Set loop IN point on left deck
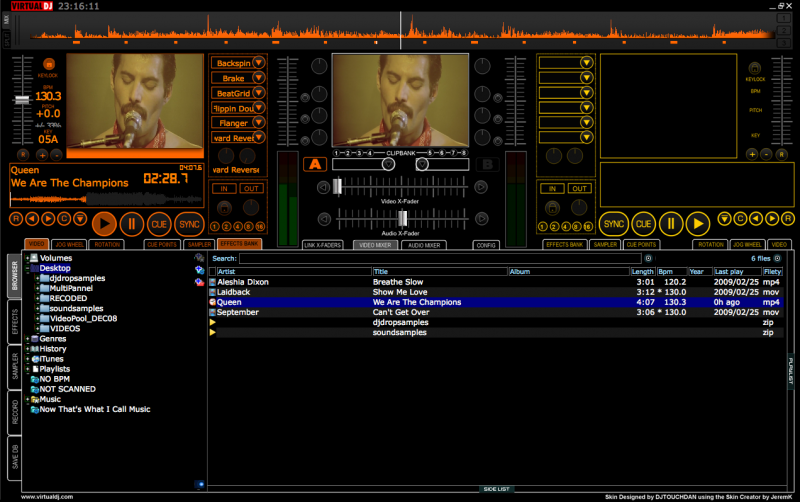This screenshot has width=800, height=502. (x=224, y=189)
